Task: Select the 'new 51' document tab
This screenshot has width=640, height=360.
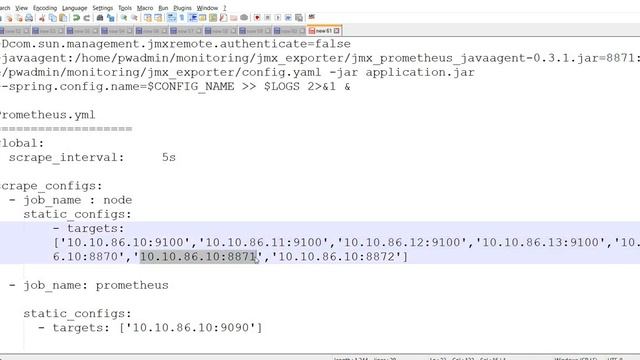Action: pyautogui.click(x=324, y=31)
